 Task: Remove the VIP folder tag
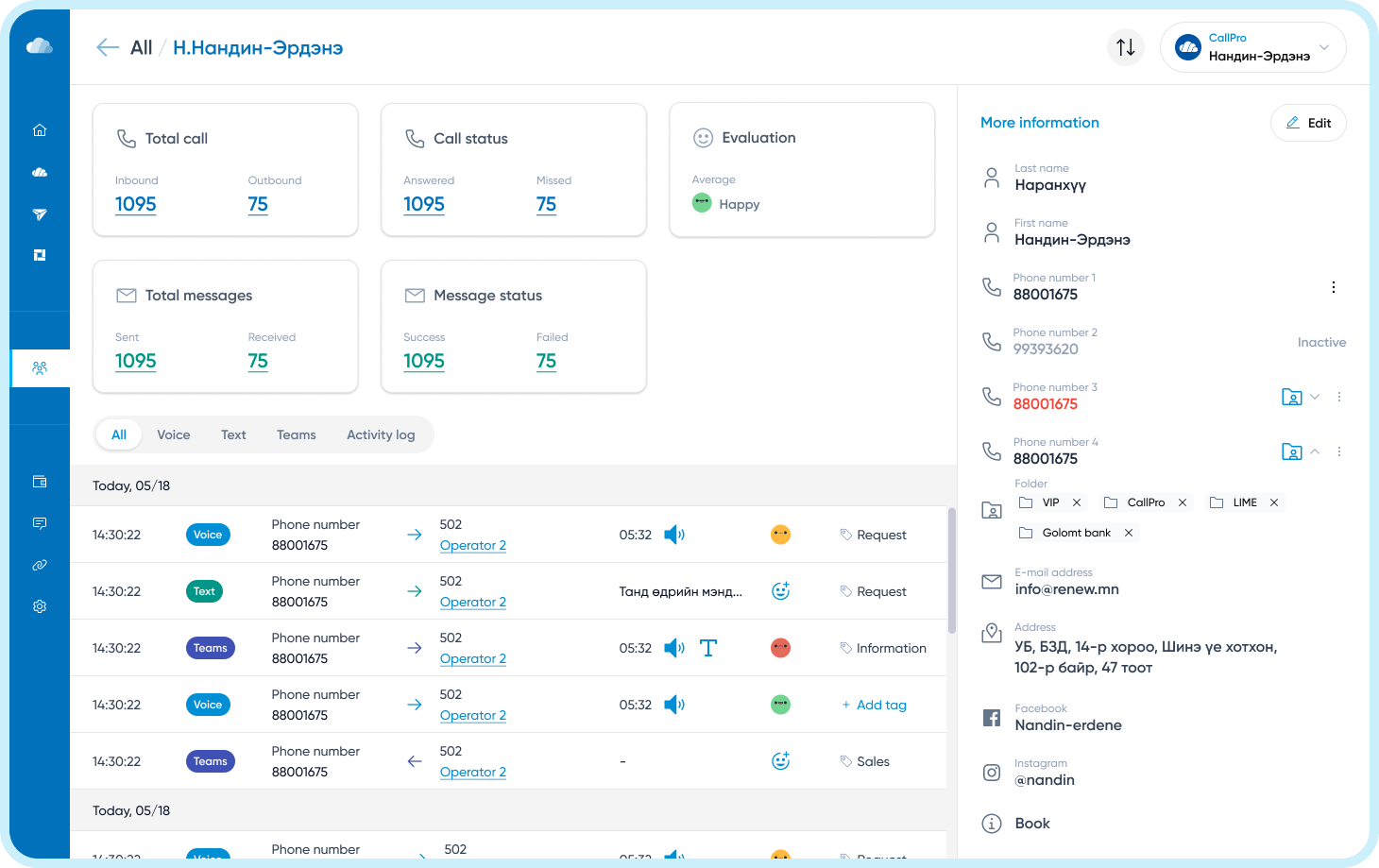pyautogui.click(x=1077, y=502)
